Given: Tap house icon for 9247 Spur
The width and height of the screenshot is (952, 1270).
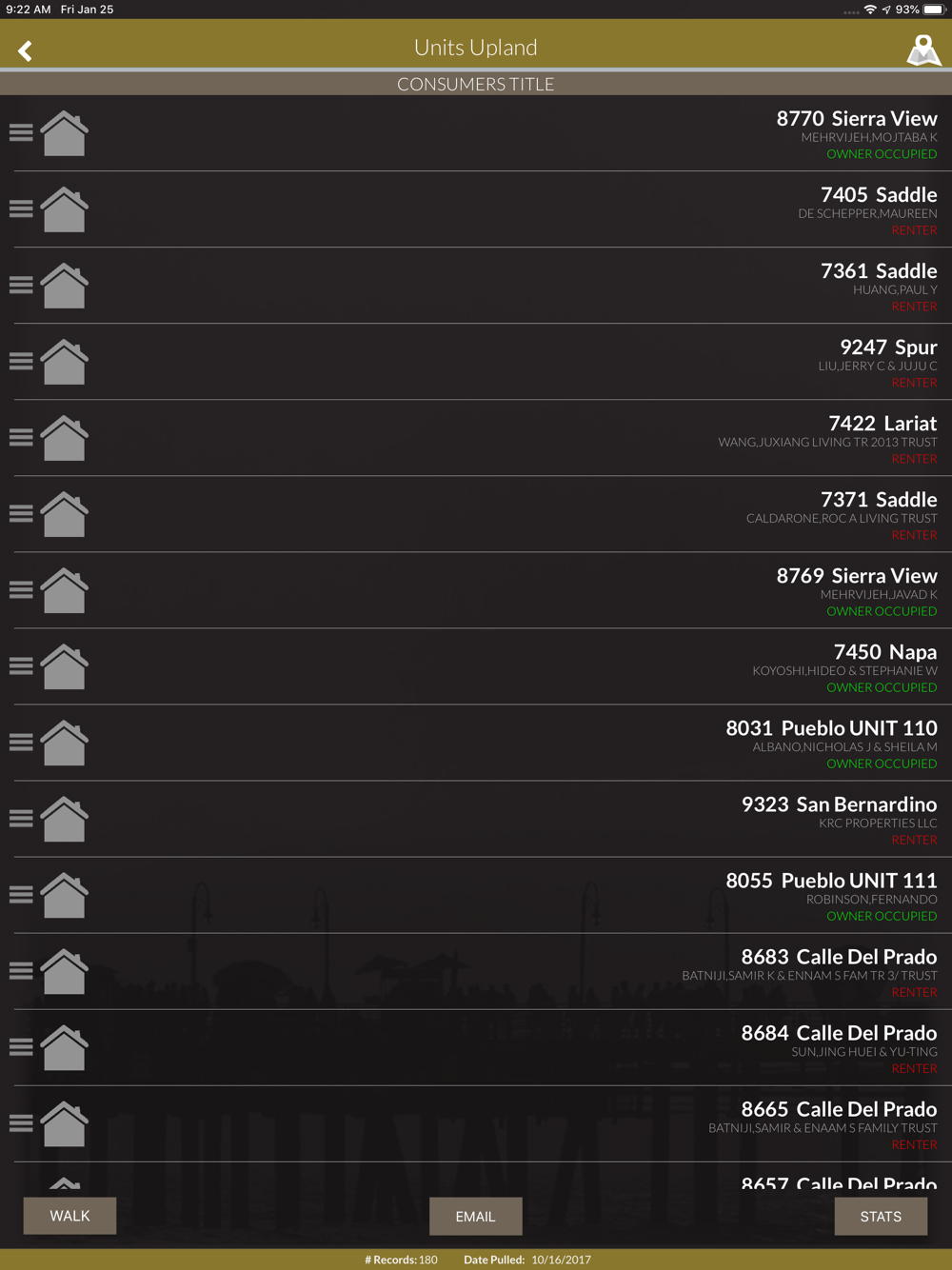Looking at the screenshot, I should (65, 362).
